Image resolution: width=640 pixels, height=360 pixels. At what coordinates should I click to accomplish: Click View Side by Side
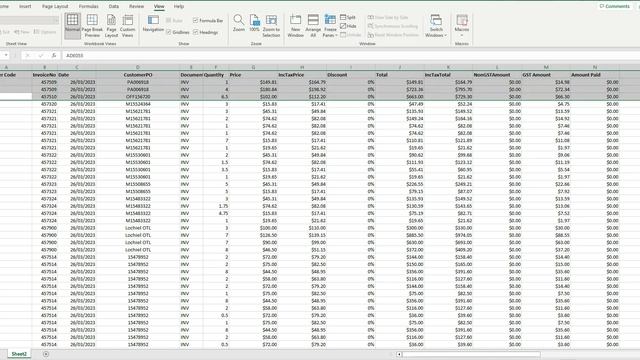388,17
